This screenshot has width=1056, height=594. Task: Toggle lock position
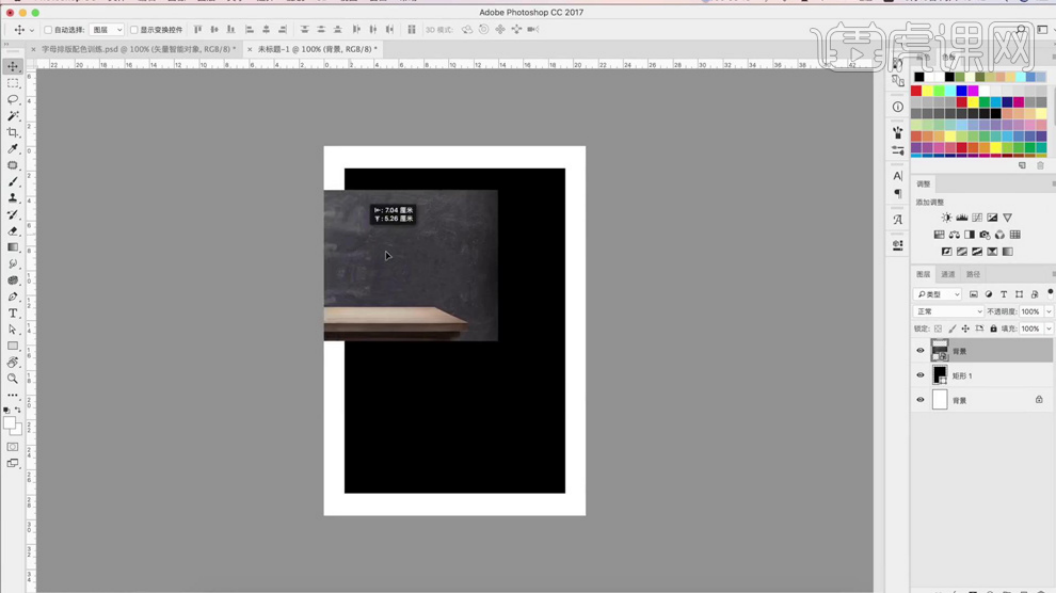click(965, 329)
